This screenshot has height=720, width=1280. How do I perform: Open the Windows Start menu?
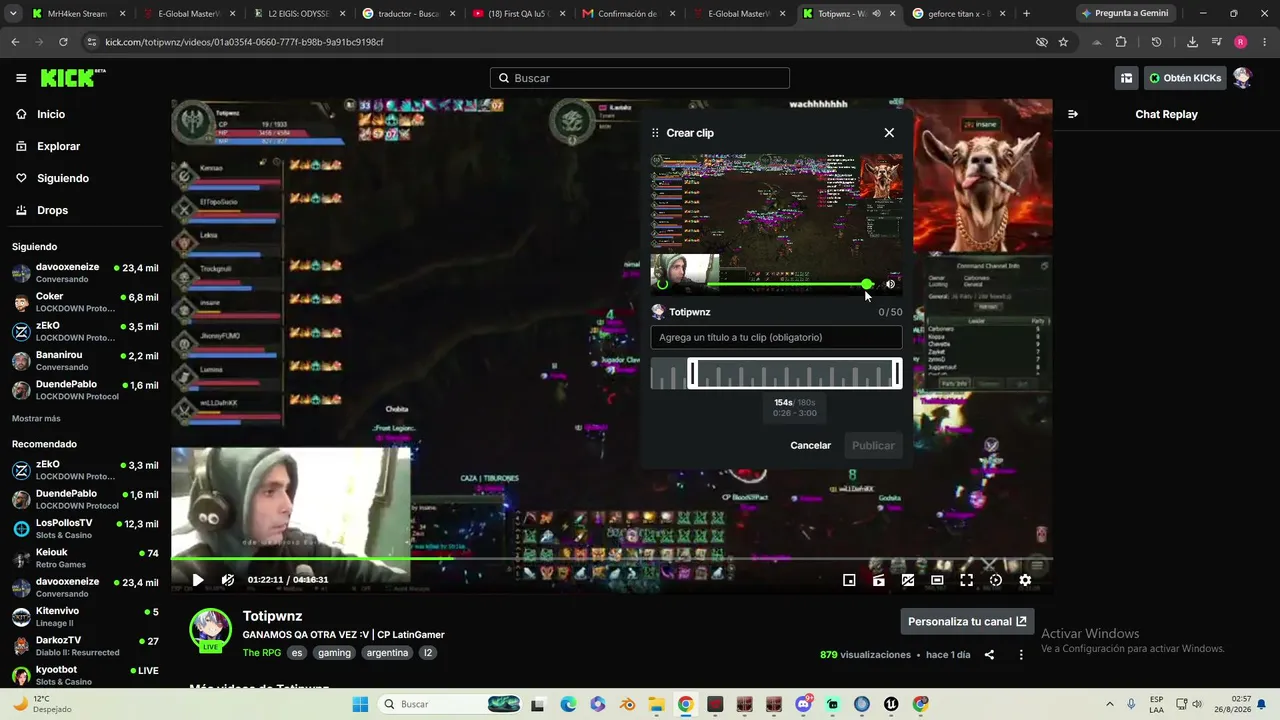(x=361, y=704)
